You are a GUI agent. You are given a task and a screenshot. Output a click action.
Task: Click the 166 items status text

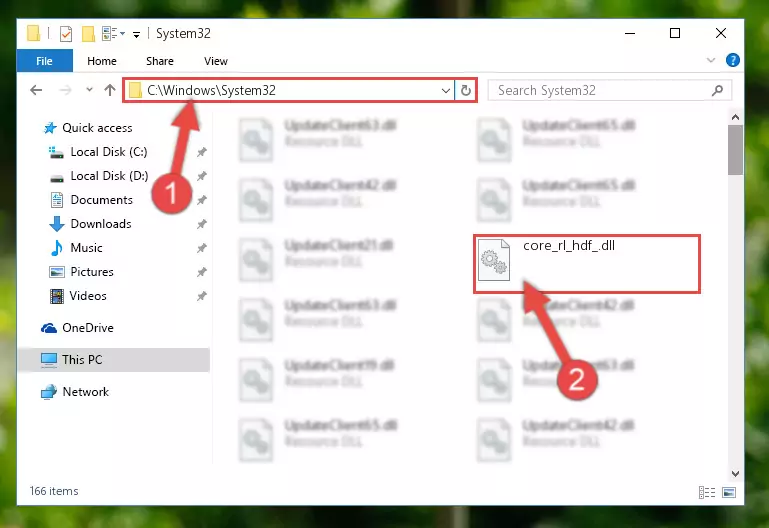[54, 491]
